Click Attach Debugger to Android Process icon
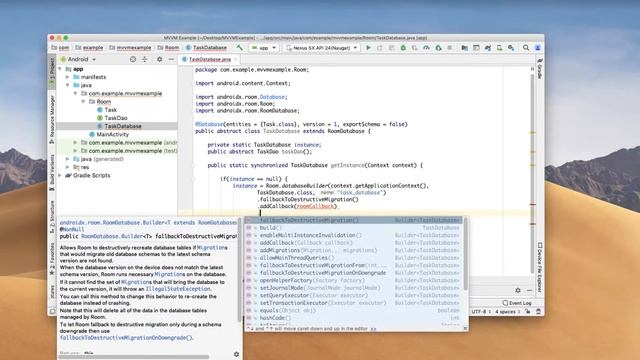Screen dimensions: 640x360 click(438, 48)
